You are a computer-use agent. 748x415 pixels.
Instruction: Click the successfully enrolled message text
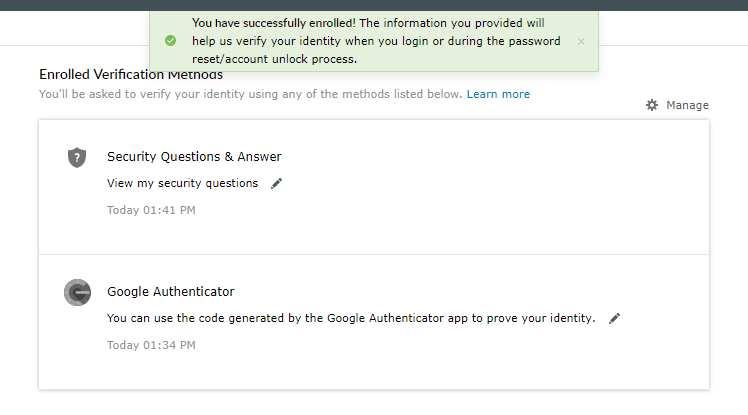pos(375,41)
